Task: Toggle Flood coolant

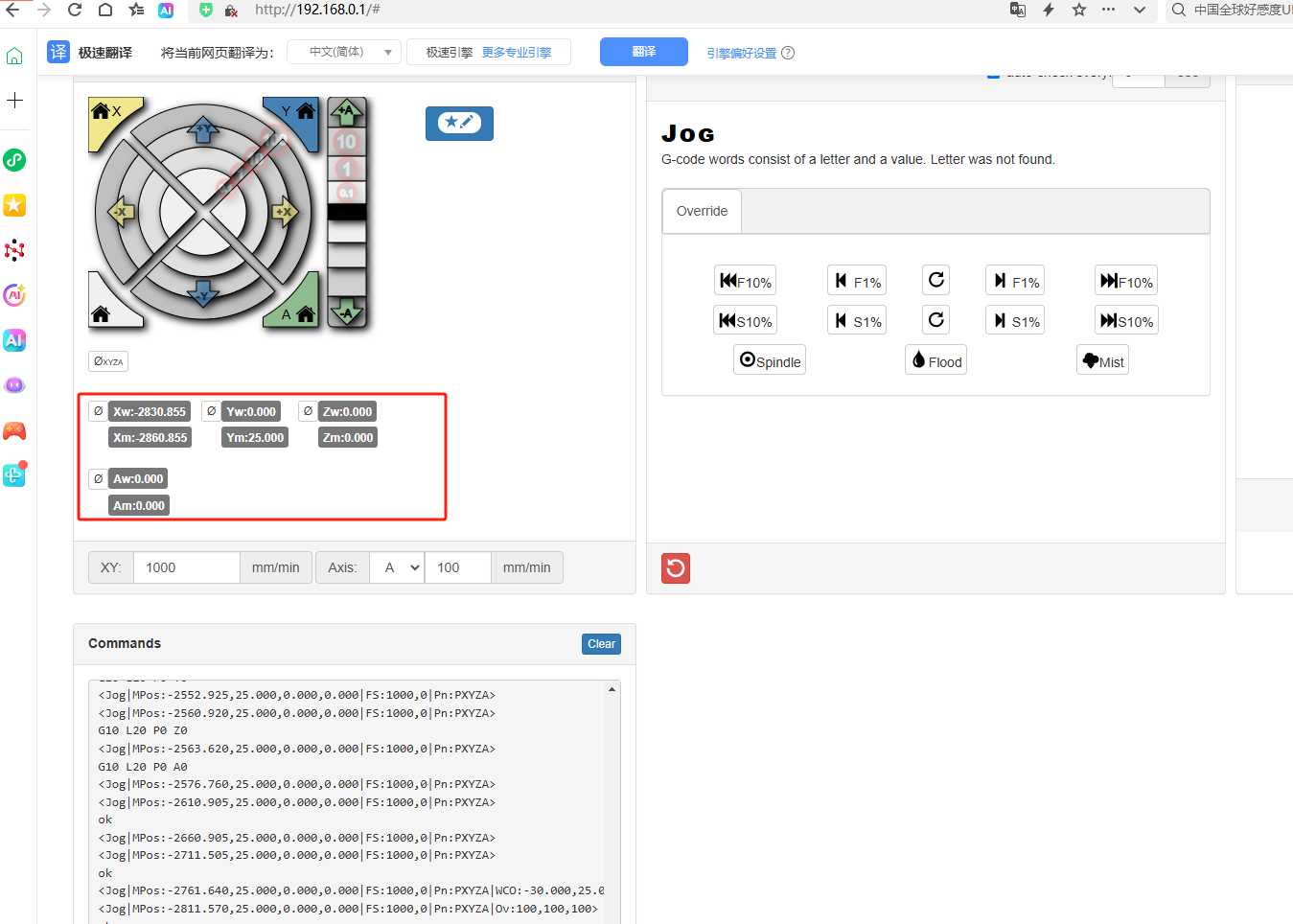Action: 935,359
